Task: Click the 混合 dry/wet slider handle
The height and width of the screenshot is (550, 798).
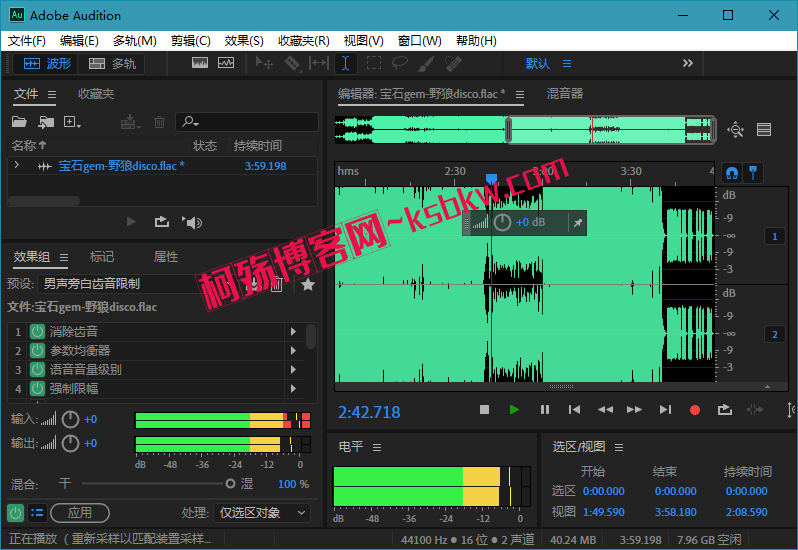Action: click(x=230, y=483)
